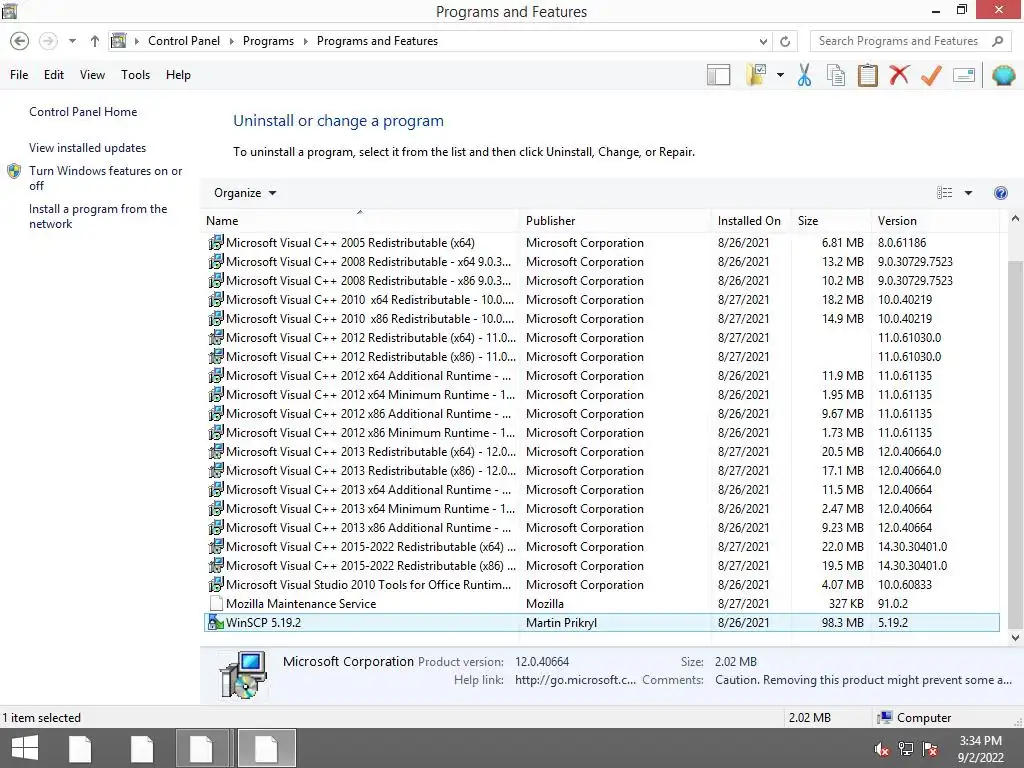The height and width of the screenshot is (768, 1024).
Task: Click the Programs breadcrumb
Action: pos(268,41)
